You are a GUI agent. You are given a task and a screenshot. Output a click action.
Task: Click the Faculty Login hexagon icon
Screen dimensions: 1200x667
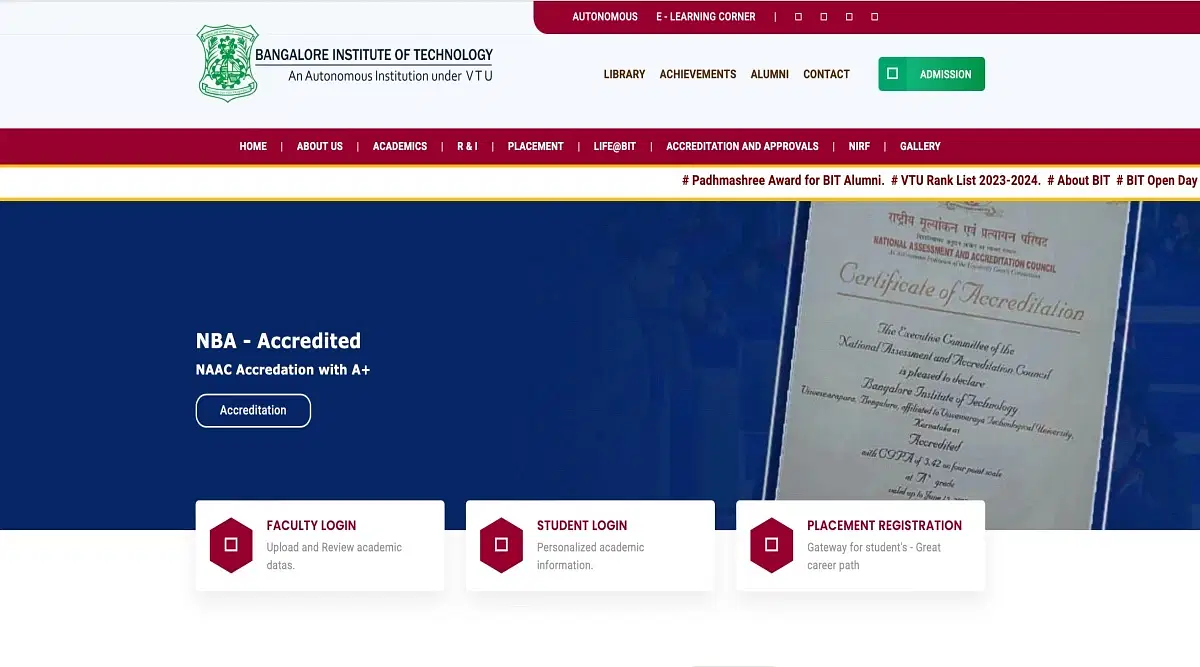pos(231,545)
